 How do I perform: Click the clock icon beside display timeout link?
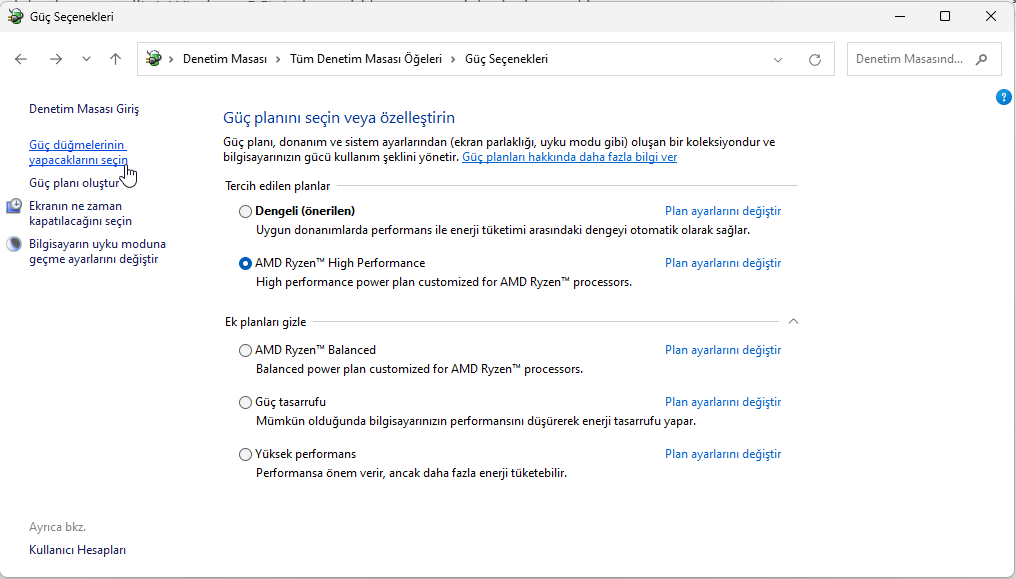click(14, 206)
